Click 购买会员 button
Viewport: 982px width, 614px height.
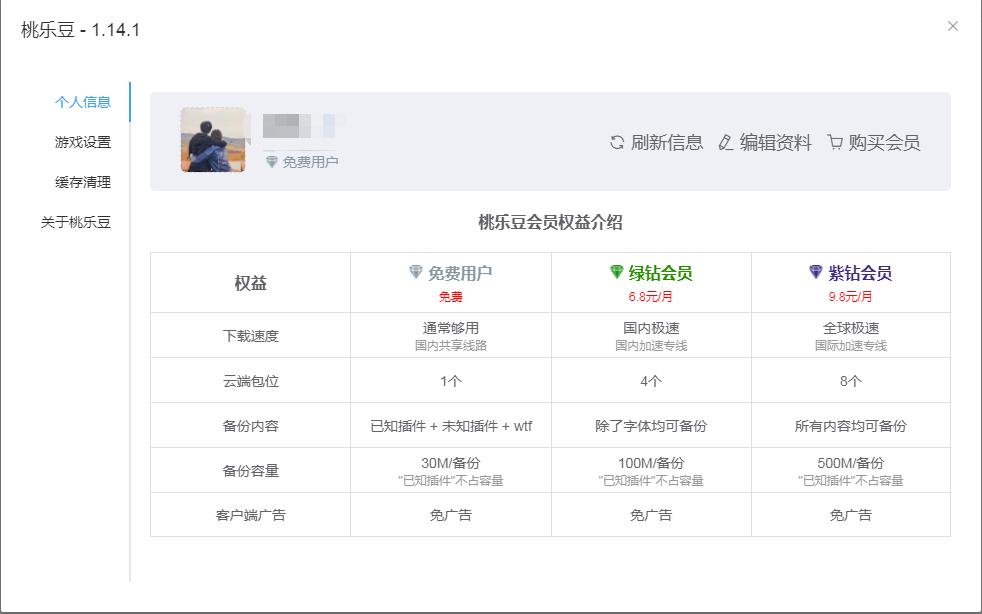pyautogui.click(x=874, y=143)
